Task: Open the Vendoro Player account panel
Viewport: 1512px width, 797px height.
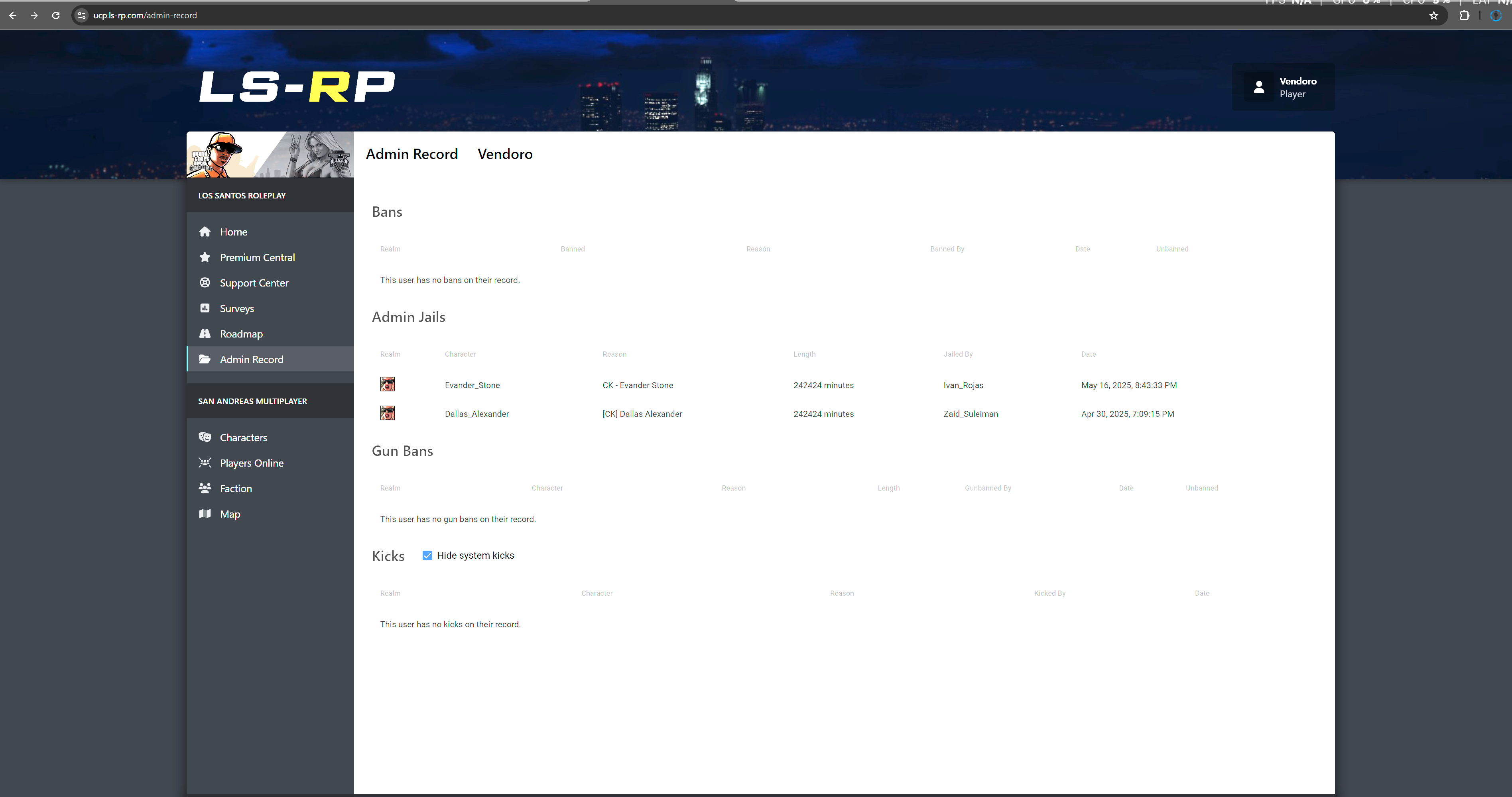Action: [1283, 87]
